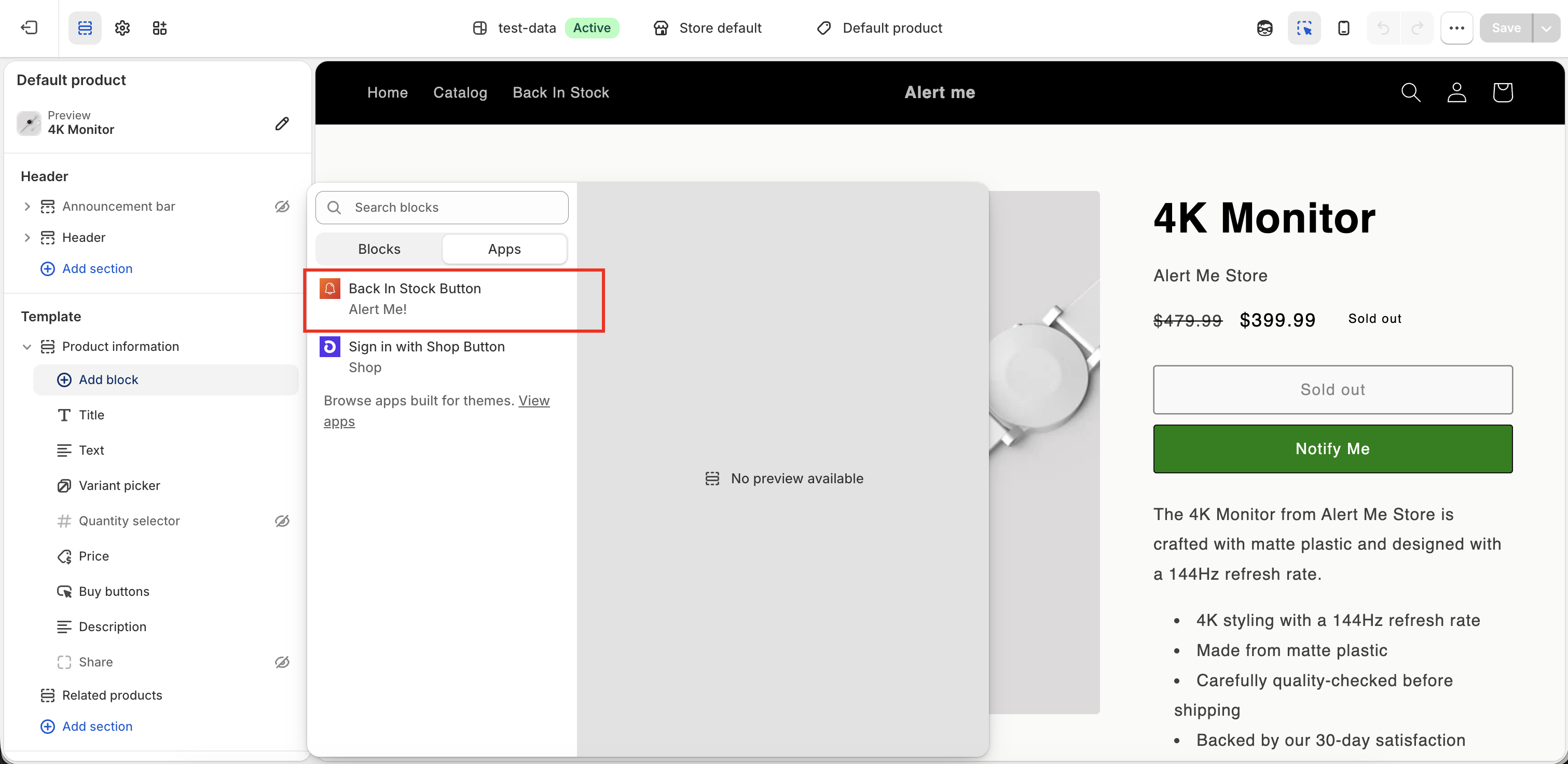Expand the Header section chevron
The image size is (1568, 764).
(27, 237)
